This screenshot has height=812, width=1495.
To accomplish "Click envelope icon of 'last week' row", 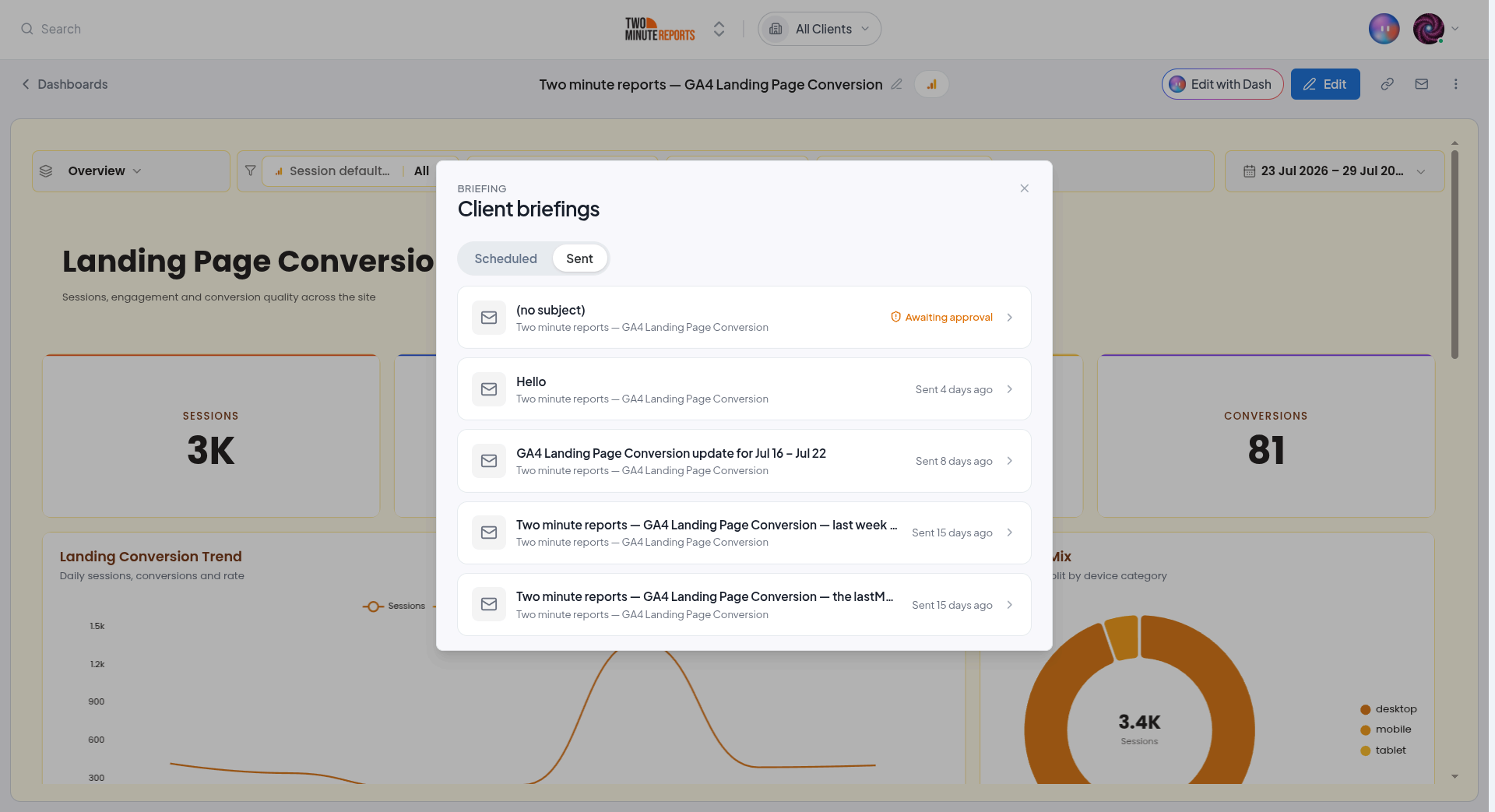I will 489,533.
